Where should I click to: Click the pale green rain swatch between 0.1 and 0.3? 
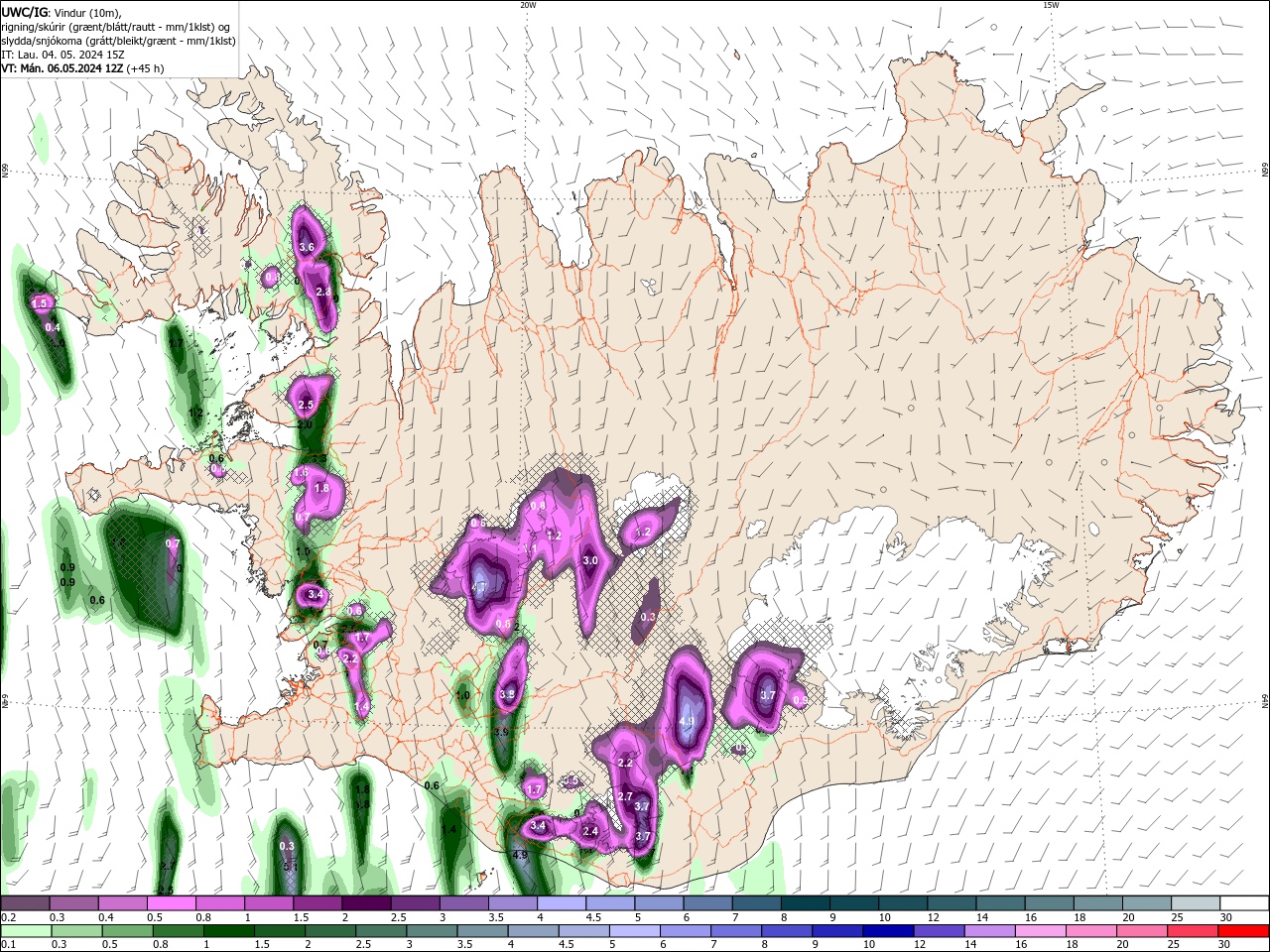click(25, 930)
